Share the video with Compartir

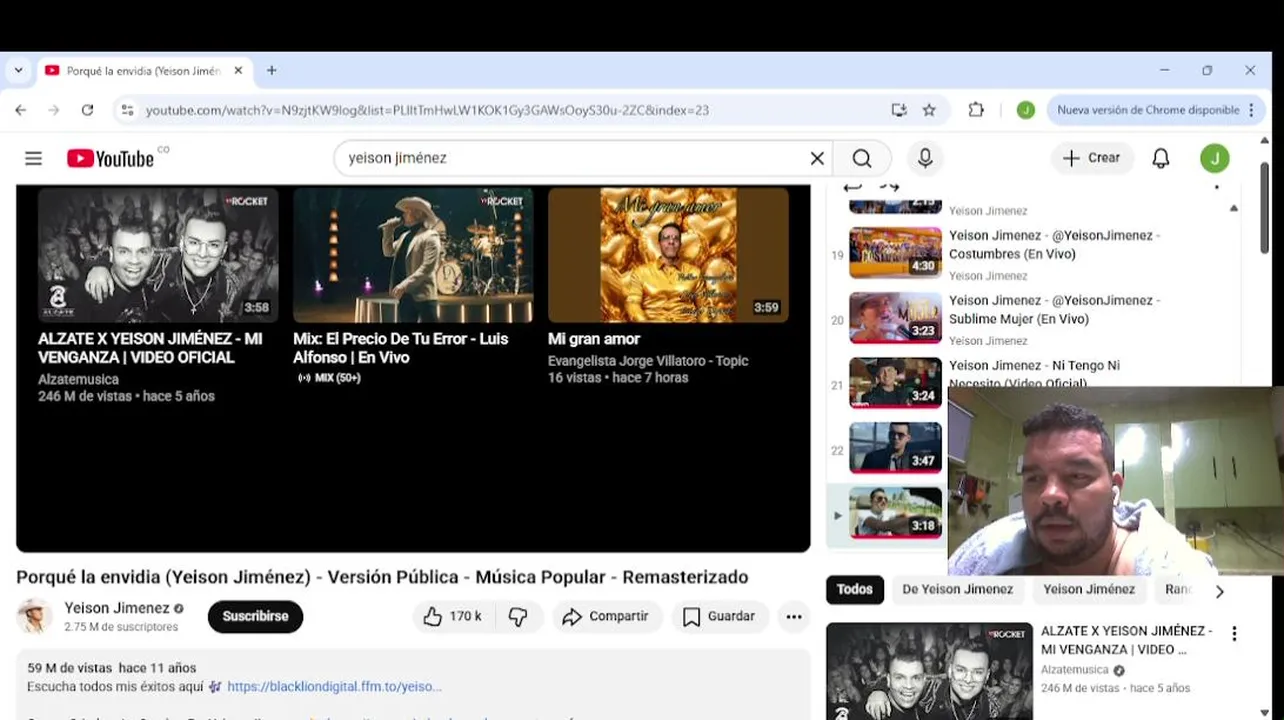tap(605, 616)
